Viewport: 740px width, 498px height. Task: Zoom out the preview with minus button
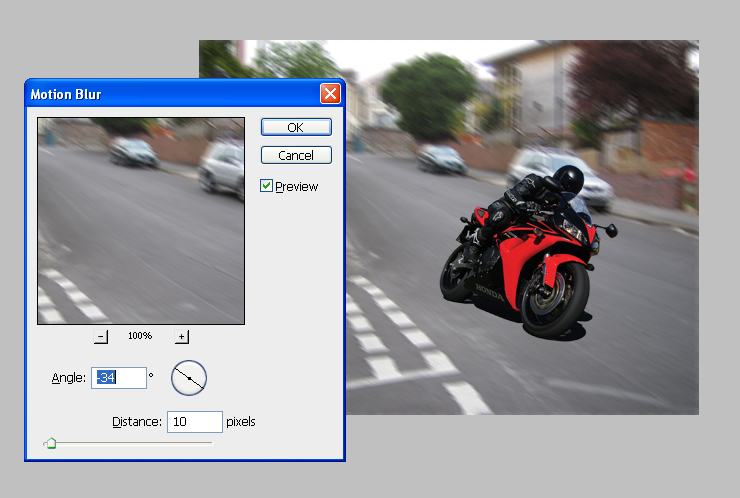[101, 336]
